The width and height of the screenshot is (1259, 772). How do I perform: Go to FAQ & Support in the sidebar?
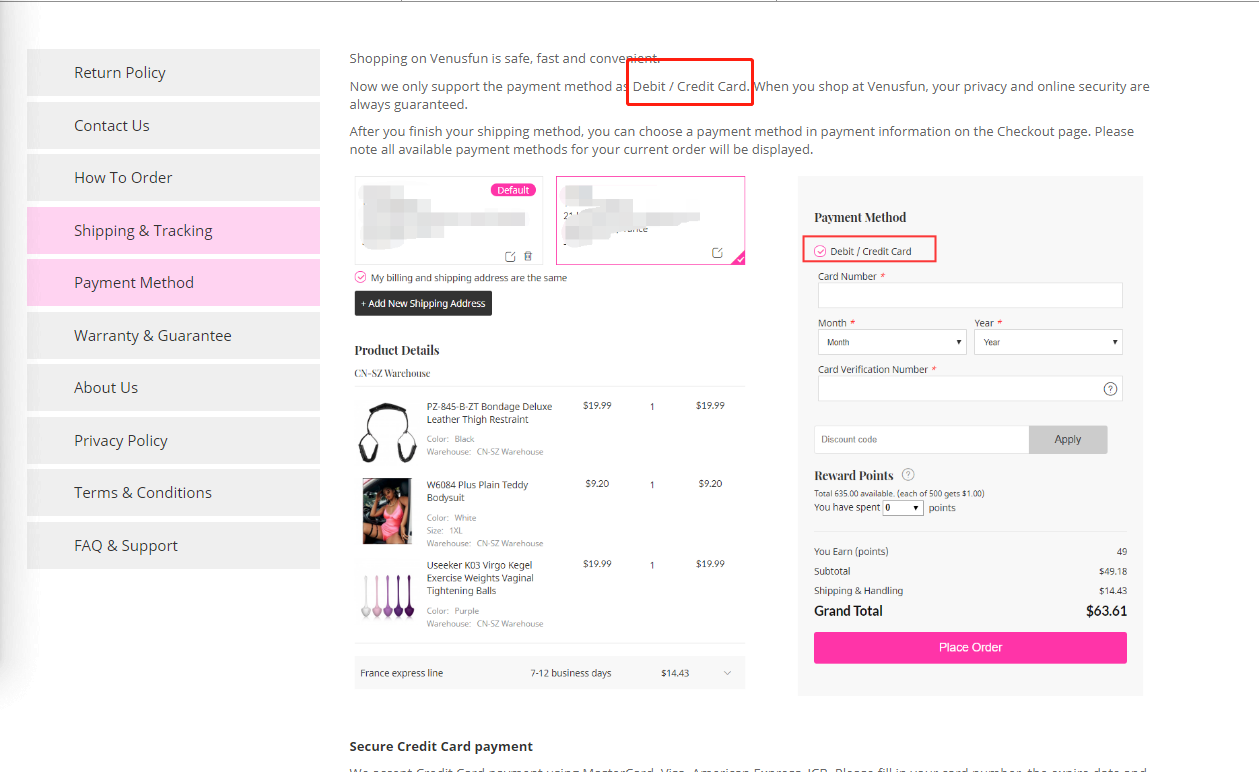pyautogui.click(x=173, y=546)
